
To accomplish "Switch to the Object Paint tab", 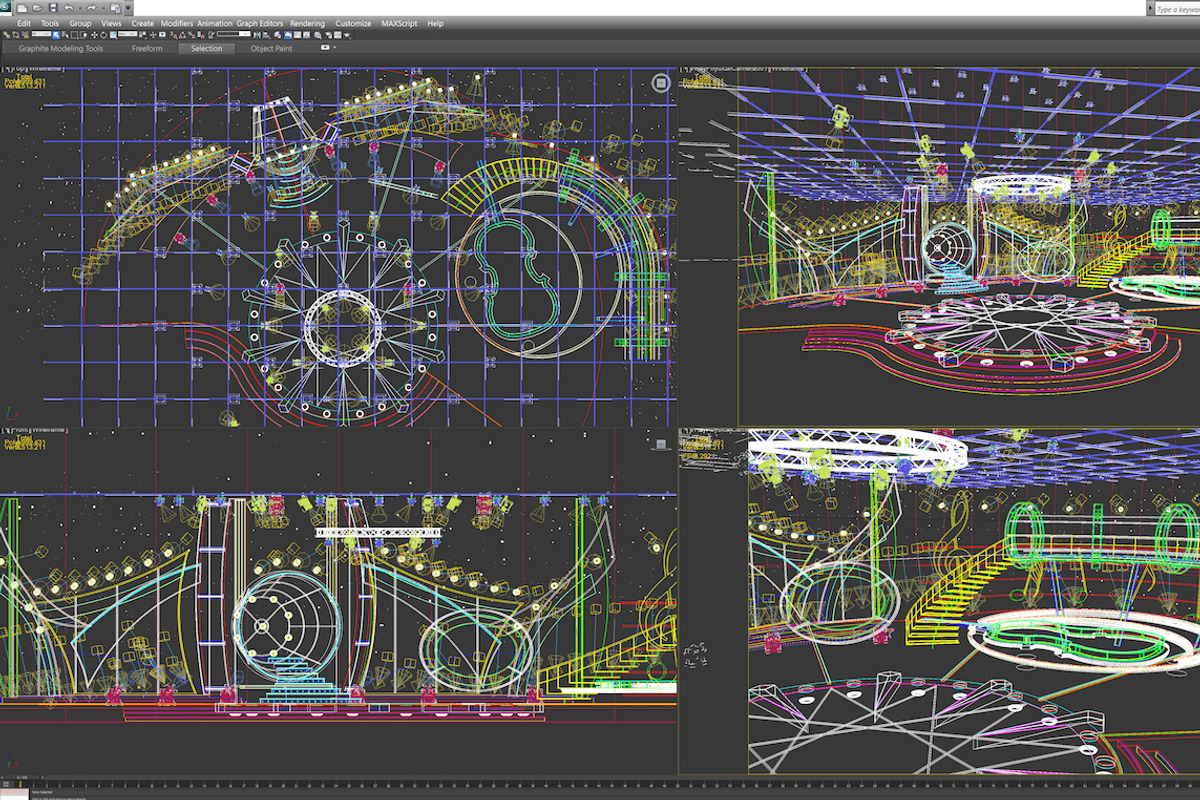I will tap(271, 48).
